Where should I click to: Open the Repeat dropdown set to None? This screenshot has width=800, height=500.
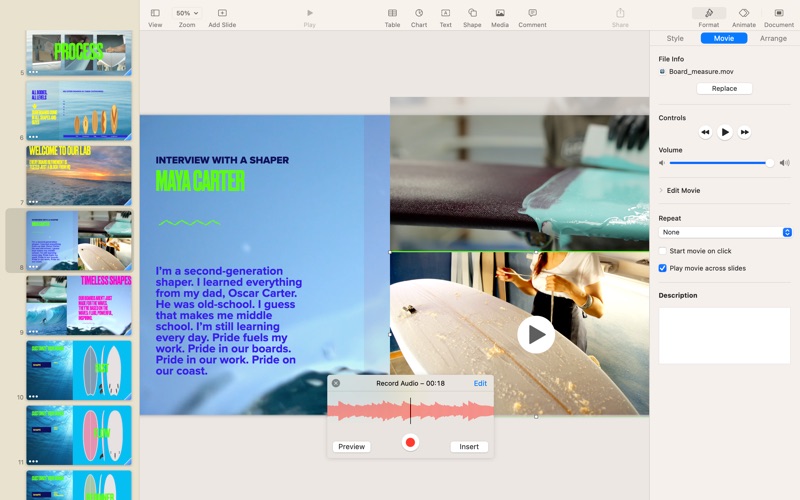pos(725,232)
